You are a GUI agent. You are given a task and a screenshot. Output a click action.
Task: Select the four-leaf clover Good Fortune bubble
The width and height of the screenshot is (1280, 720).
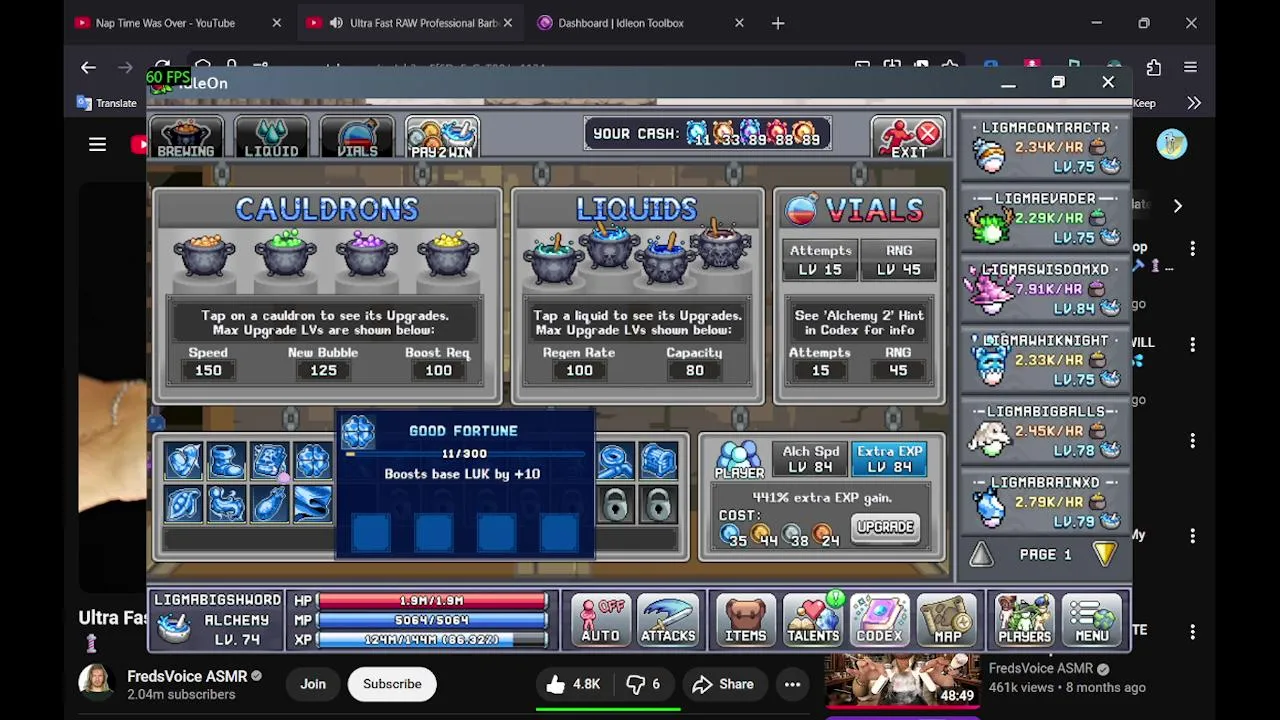[x=313, y=461]
